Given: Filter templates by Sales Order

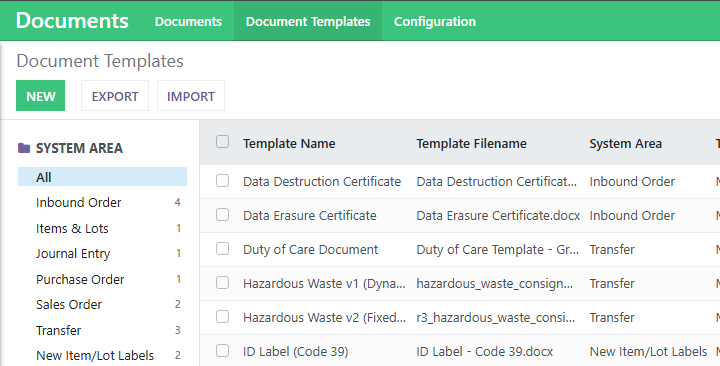Looking at the screenshot, I should (102, 304).
